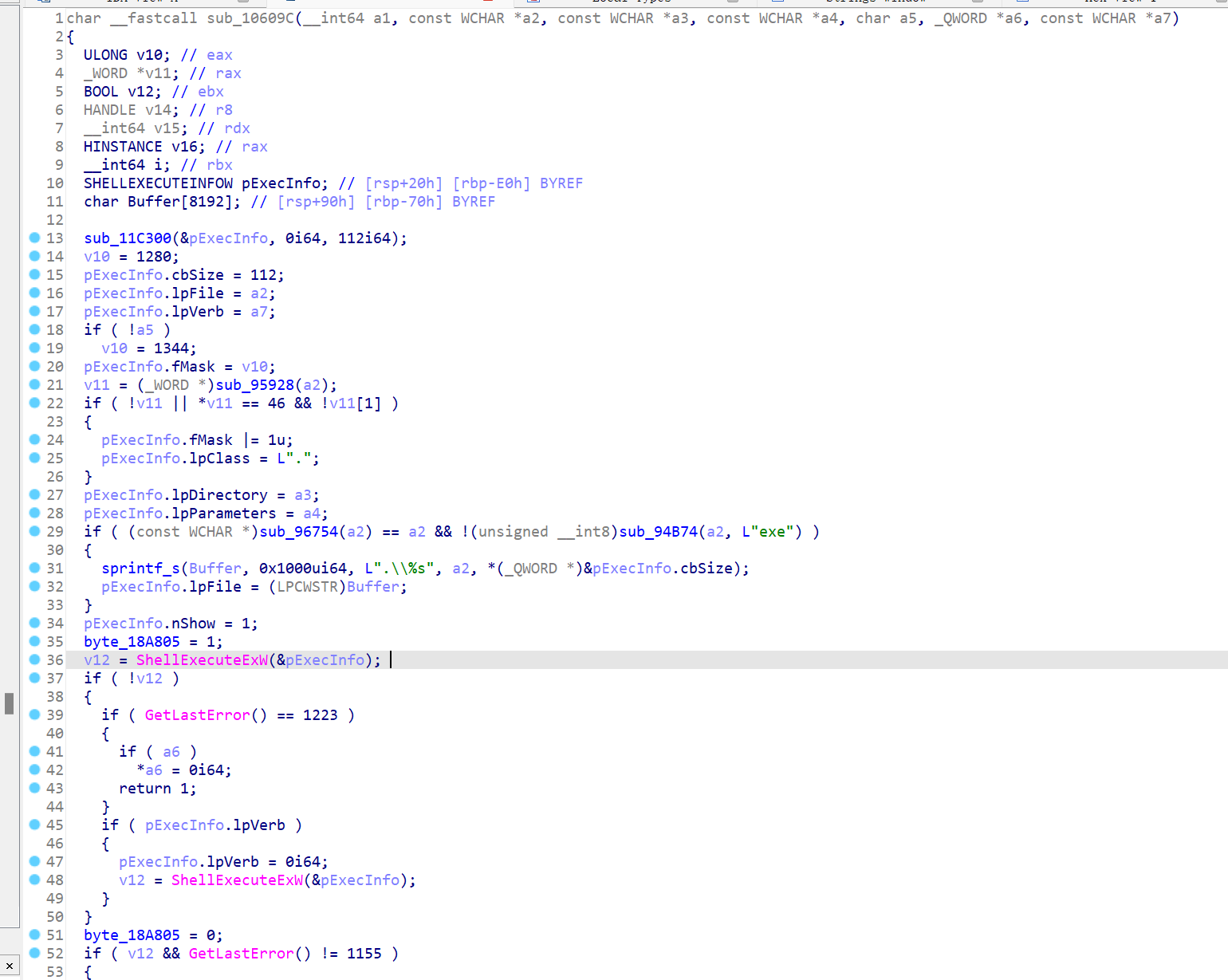Click the breakpoint dot on line 13
This screenshot has height=980, width=1228.
(x=34, y=238)
